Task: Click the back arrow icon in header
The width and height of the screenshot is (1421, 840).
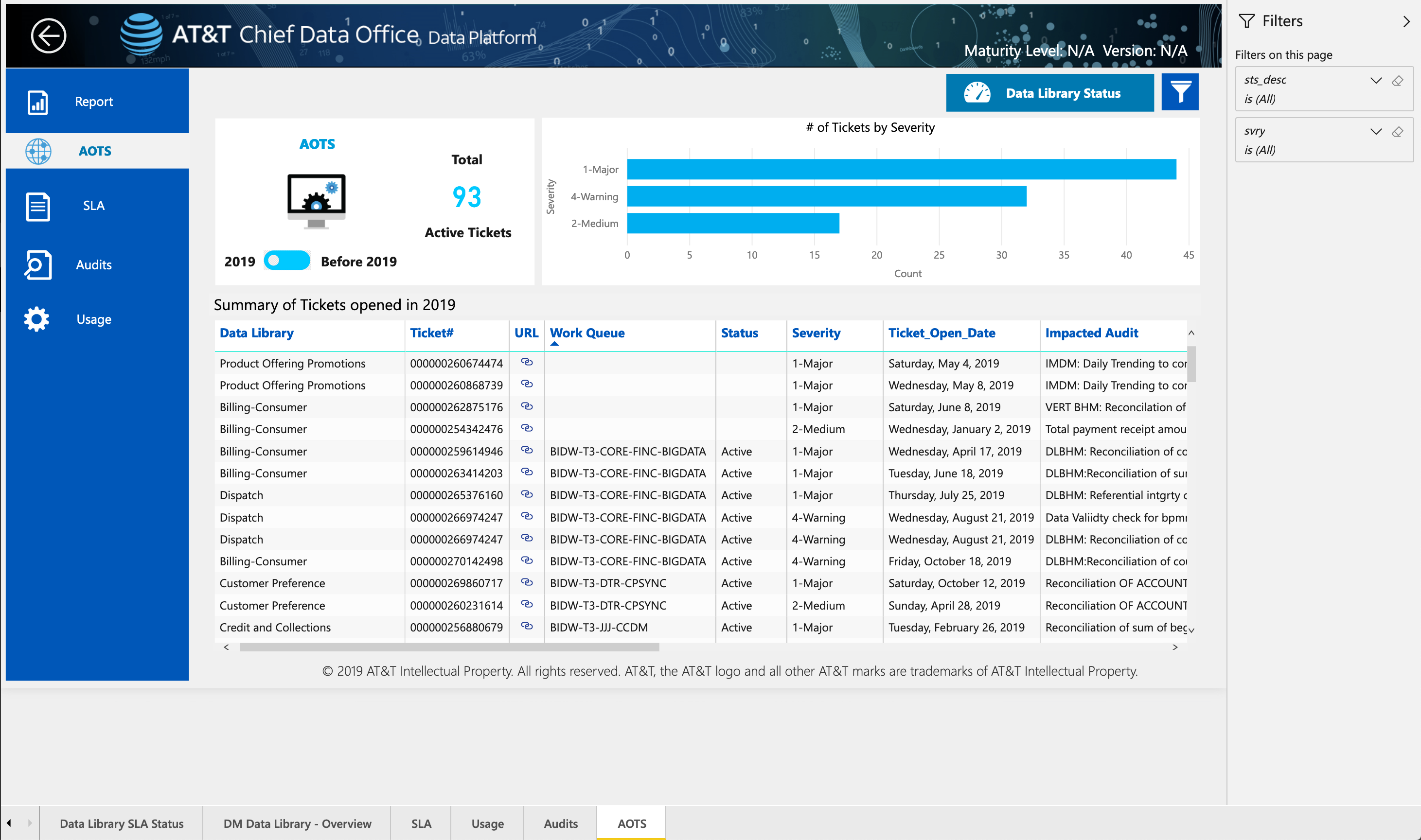Action: 48,35
